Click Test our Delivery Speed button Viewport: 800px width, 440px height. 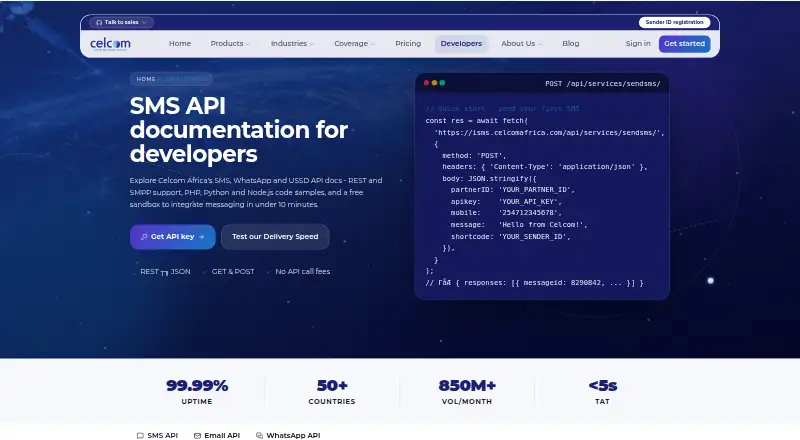pos(275,237)
